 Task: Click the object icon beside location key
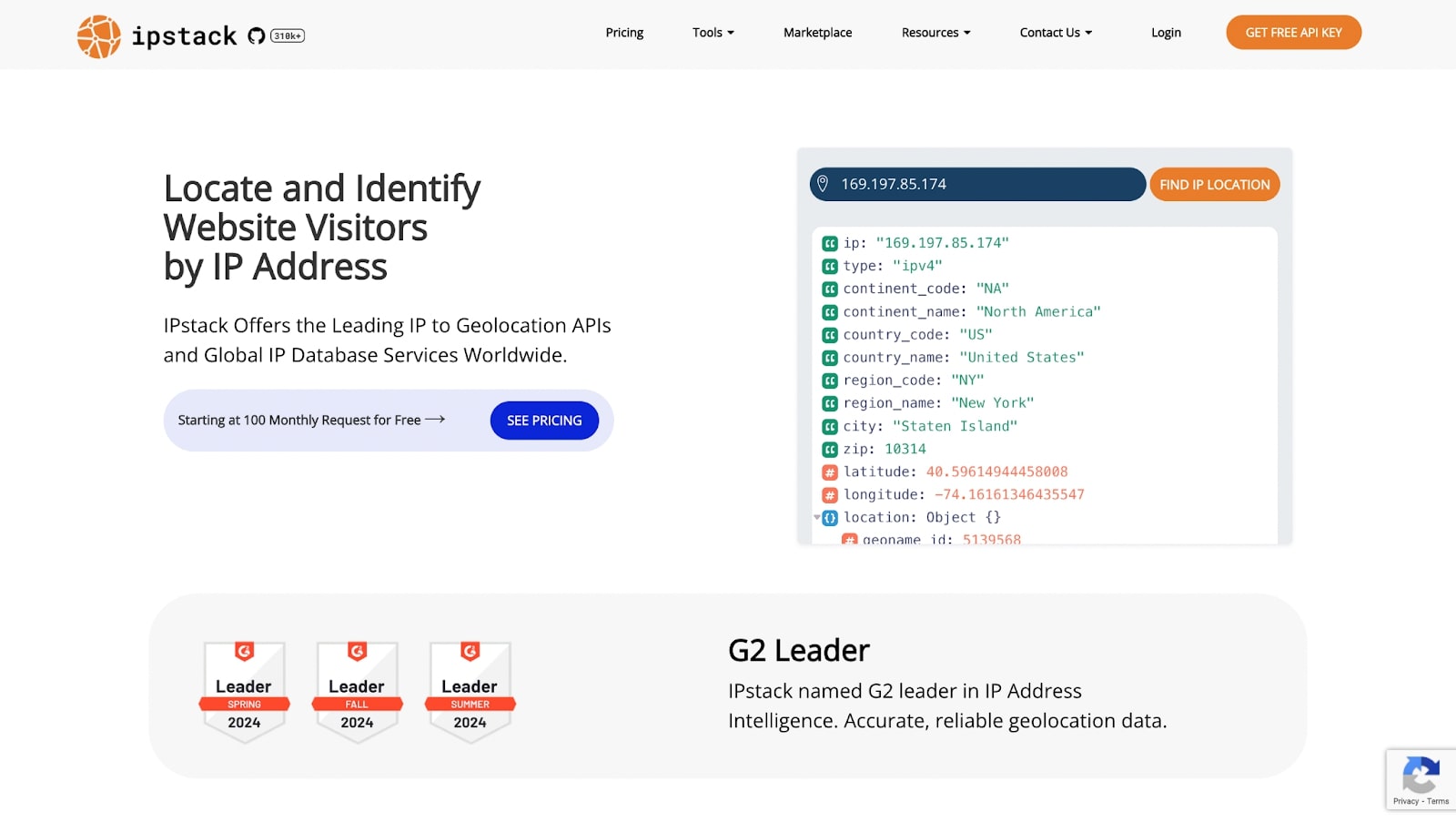coord(830,518)
